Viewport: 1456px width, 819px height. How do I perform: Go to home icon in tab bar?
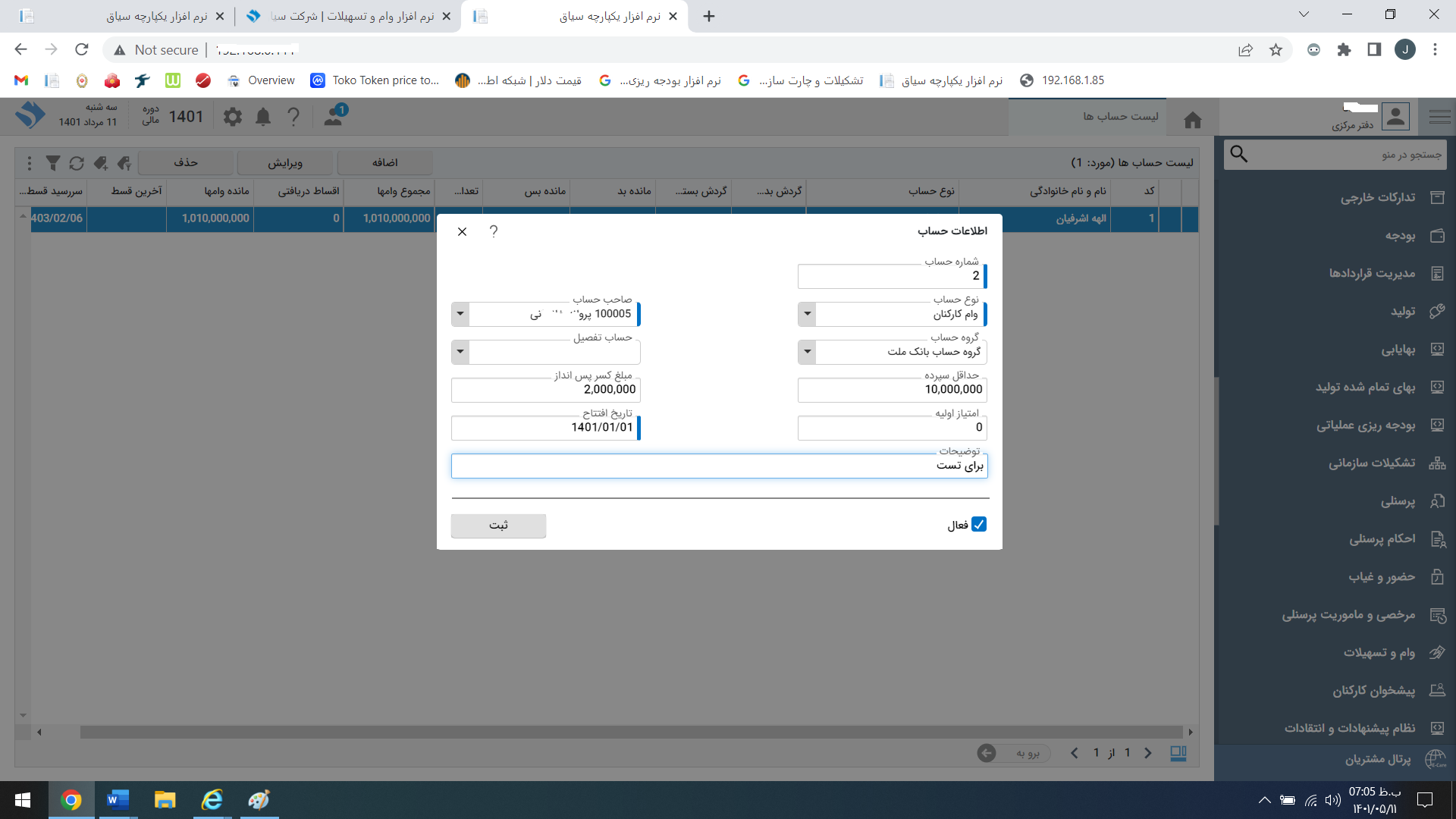1193,120
